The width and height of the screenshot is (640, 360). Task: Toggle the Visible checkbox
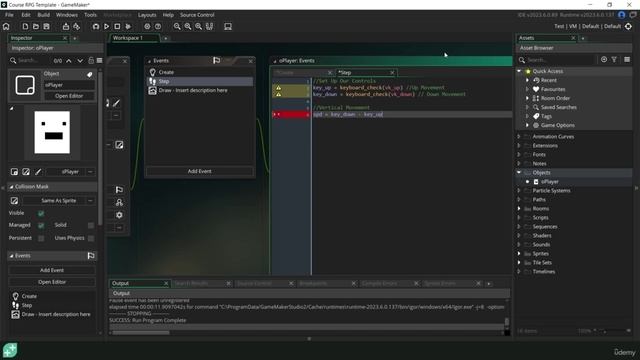point(41,213)
